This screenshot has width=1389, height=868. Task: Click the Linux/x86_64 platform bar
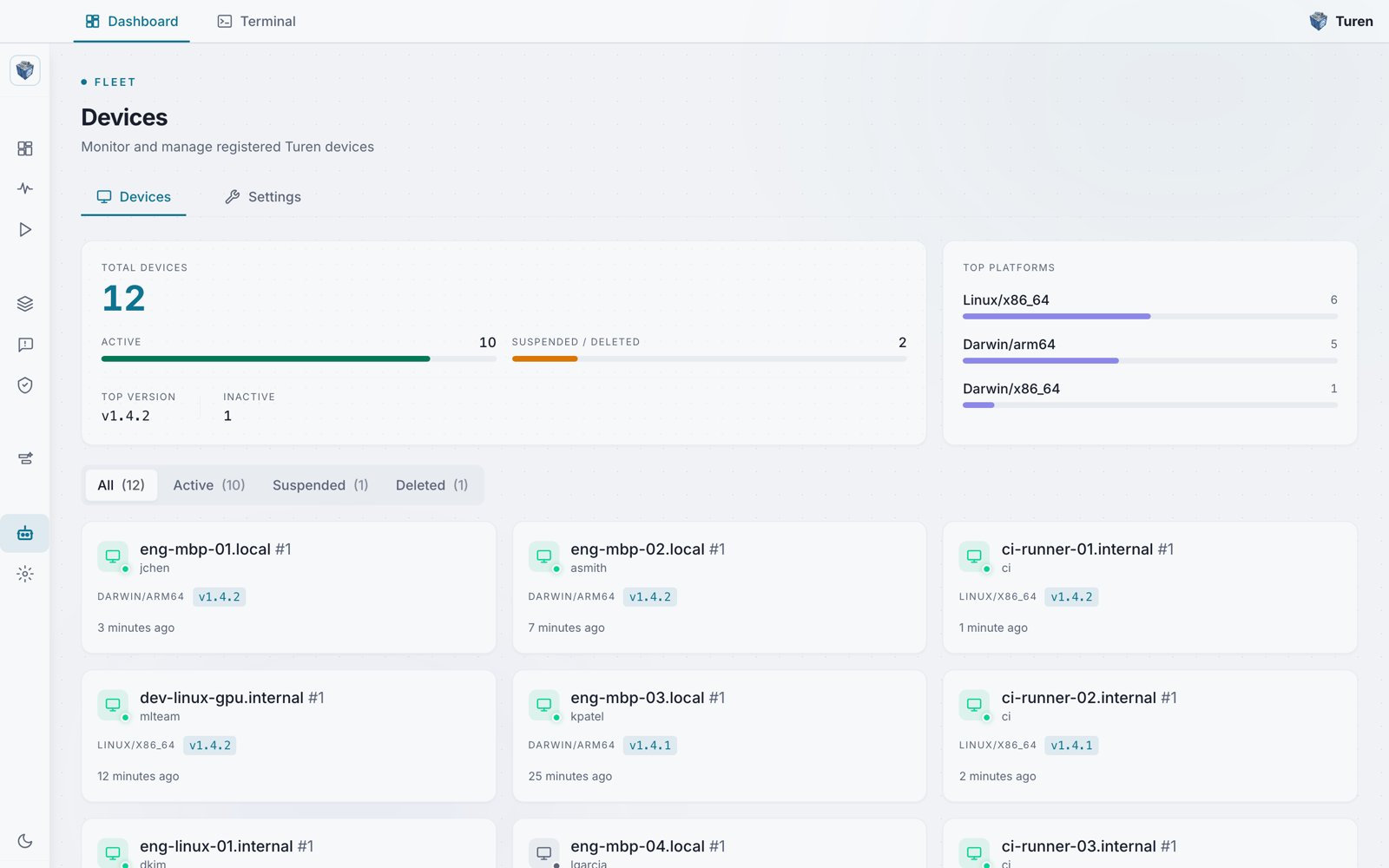(1057, 317)
